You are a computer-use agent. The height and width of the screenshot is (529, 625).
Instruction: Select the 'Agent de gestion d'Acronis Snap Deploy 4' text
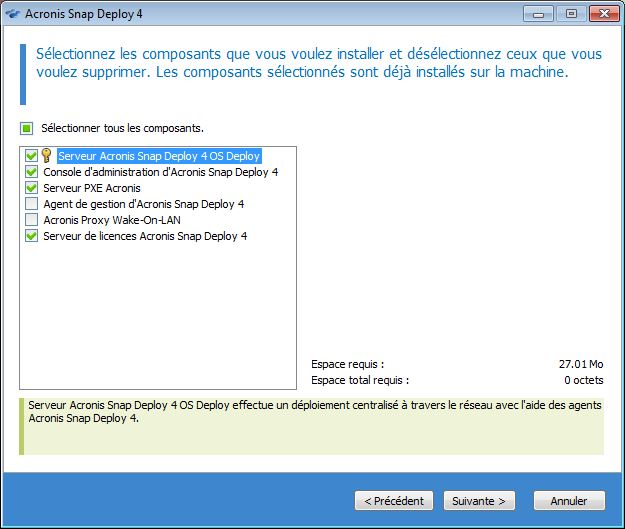coord(144,204)
